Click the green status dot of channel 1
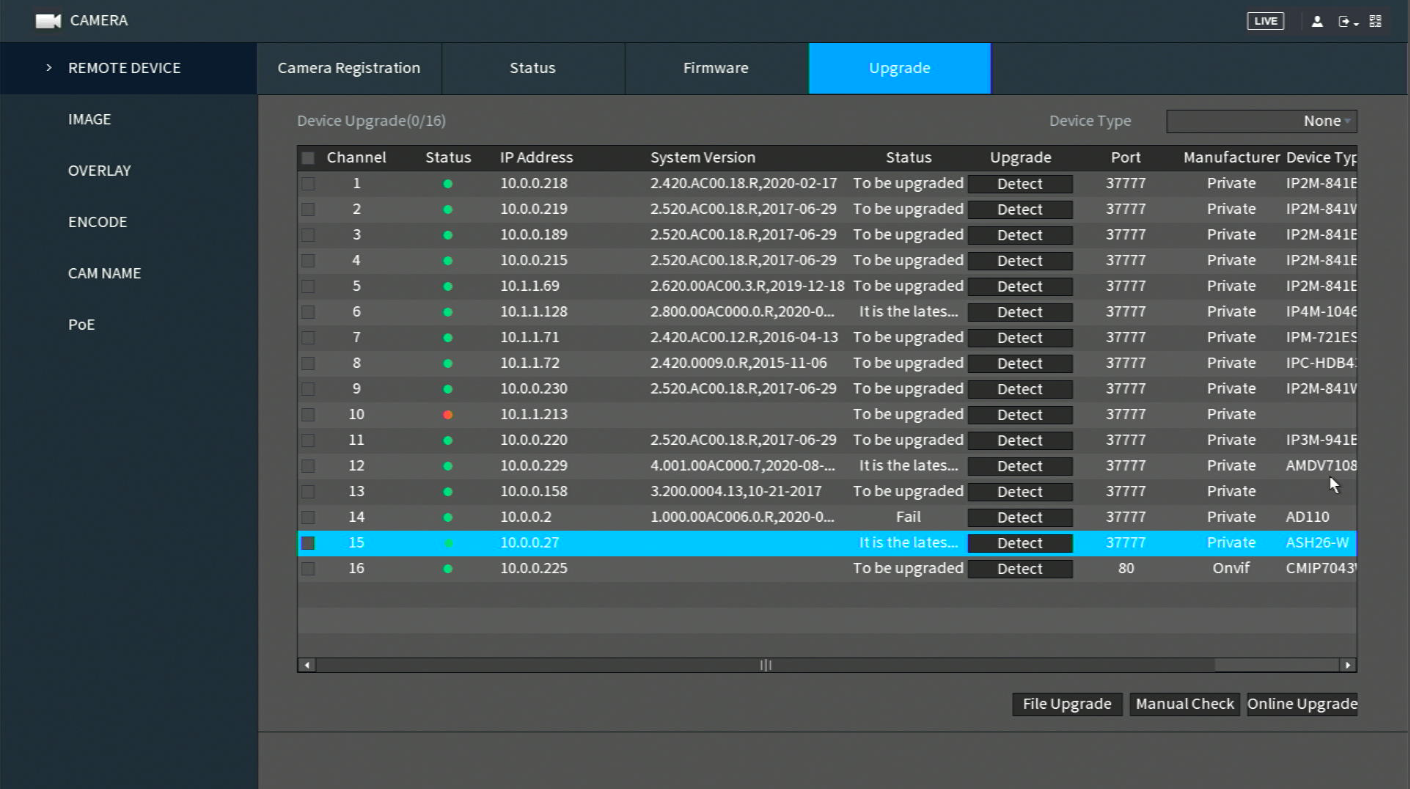The height and width of the screenshot is (789, 1410). pyautogui.click(x=448, y=184)
